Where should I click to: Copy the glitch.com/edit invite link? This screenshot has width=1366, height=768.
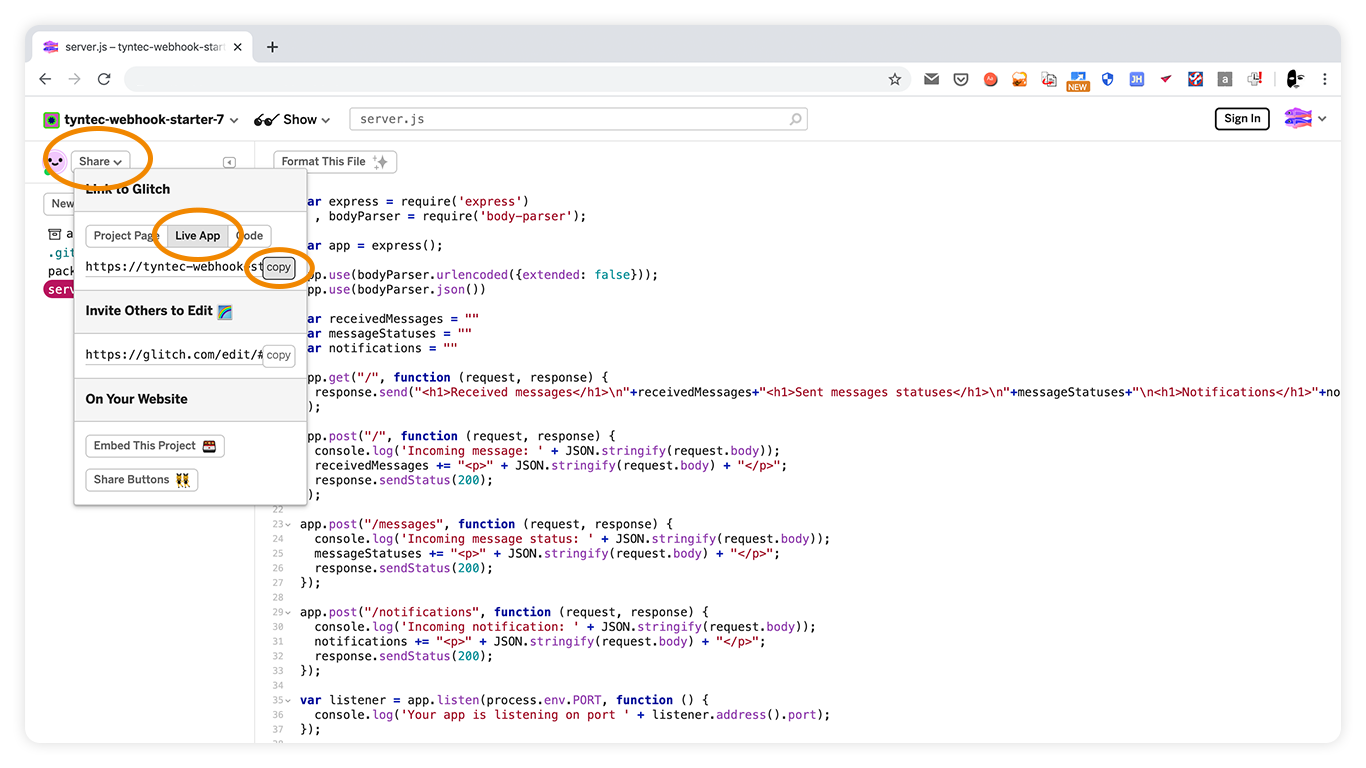[279, 355]
